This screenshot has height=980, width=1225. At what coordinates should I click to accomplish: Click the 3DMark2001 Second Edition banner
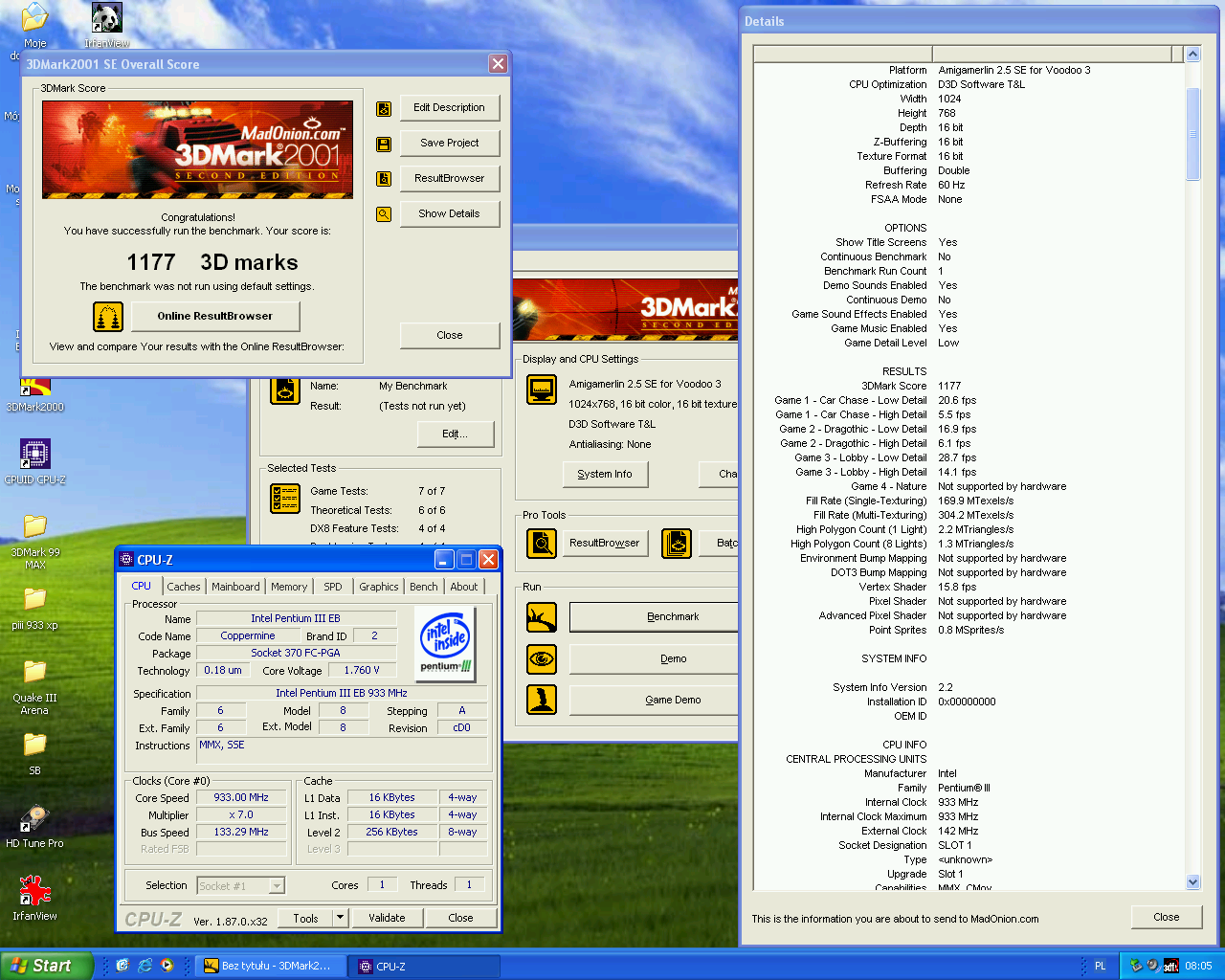[x=197, y=149]
